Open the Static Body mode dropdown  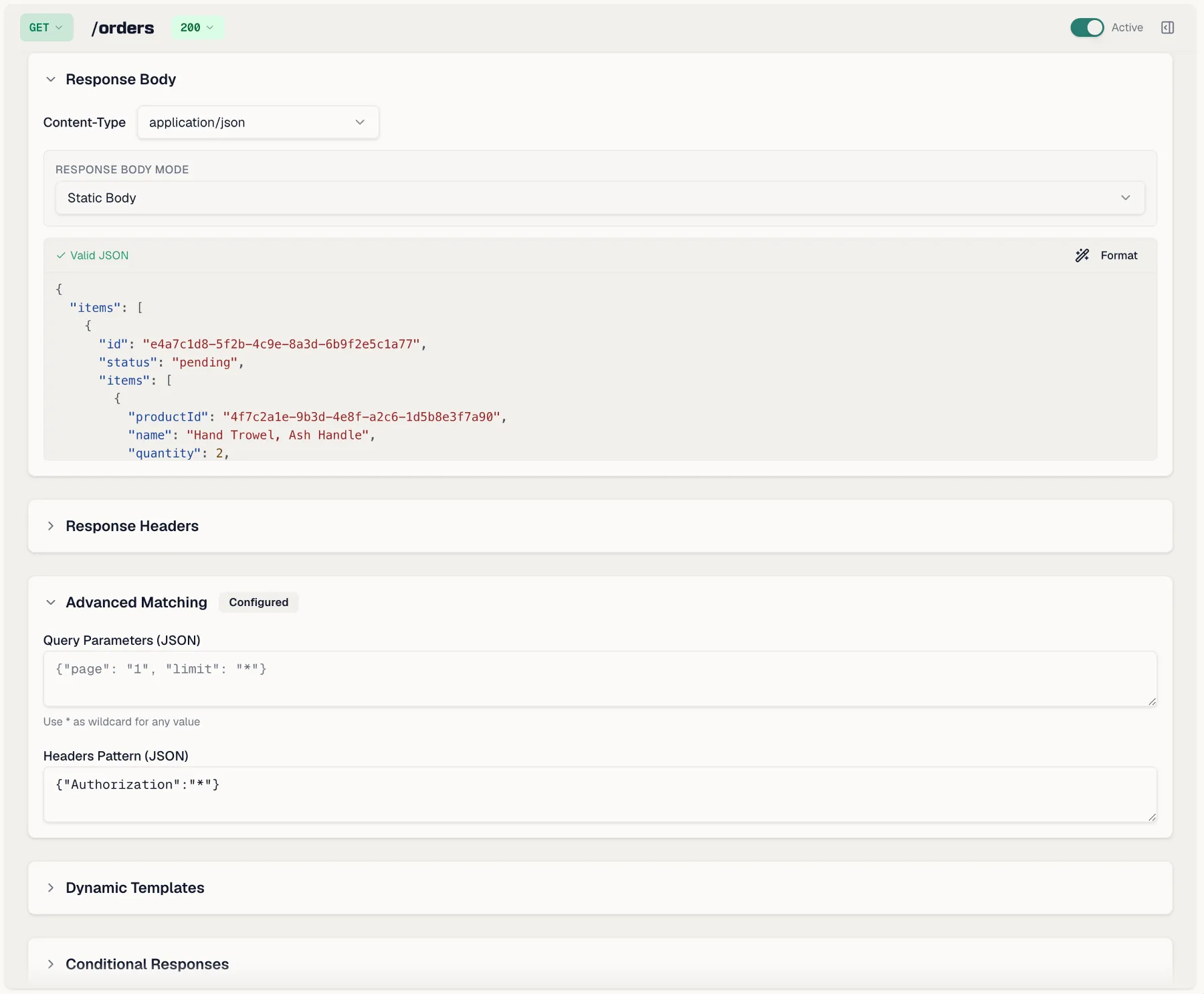coord(600,198)
